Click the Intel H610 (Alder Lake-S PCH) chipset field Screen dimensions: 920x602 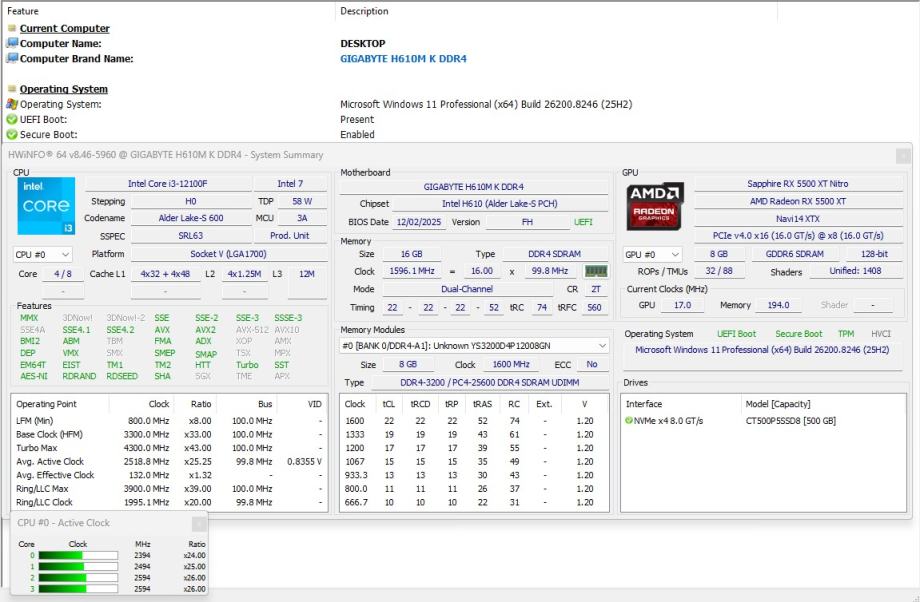click(500, 204)
